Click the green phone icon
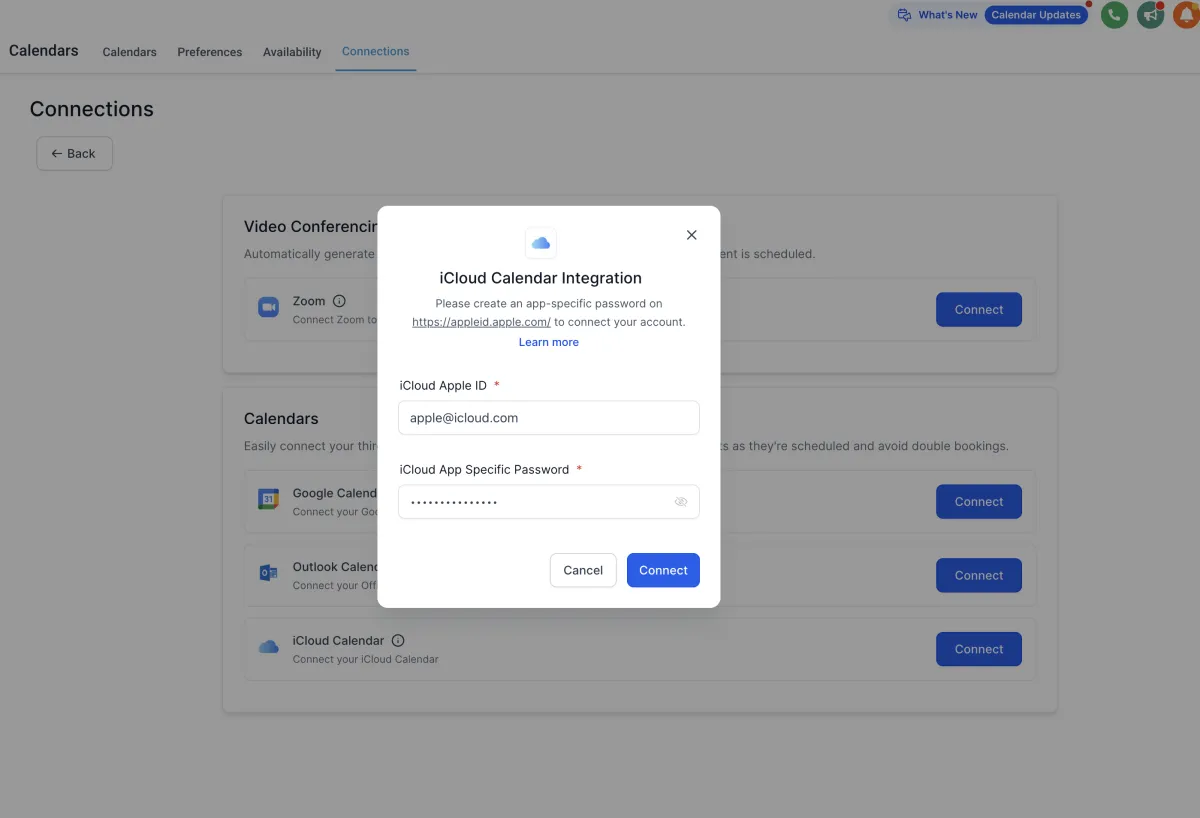The image size is (1200, 818). click(1114, 15)
